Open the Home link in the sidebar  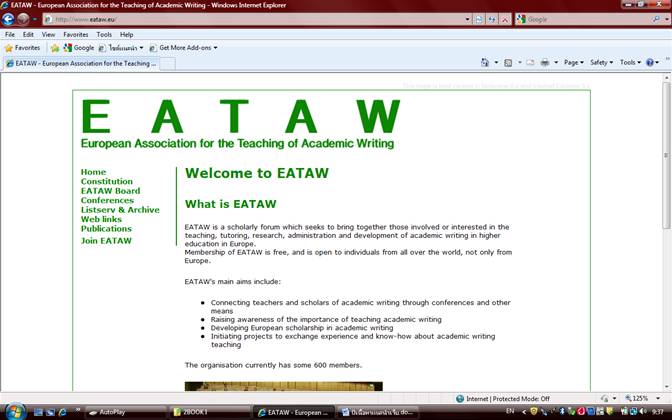pos(93,172)
